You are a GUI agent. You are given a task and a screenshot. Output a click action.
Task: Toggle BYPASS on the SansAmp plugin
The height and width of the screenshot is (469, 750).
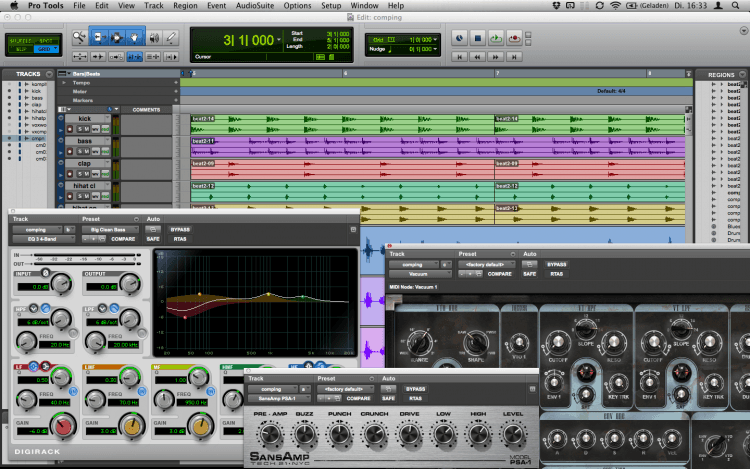(x=415, y=389)
